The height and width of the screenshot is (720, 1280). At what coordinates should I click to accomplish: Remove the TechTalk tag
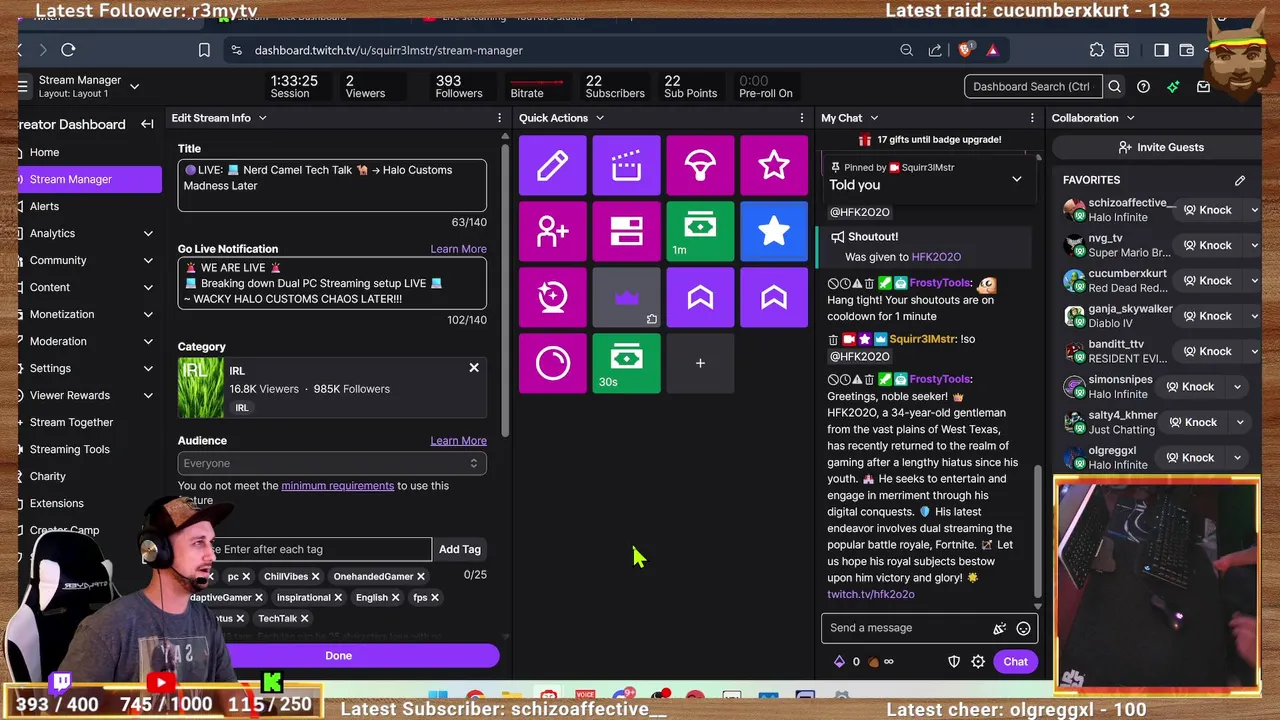305,618
